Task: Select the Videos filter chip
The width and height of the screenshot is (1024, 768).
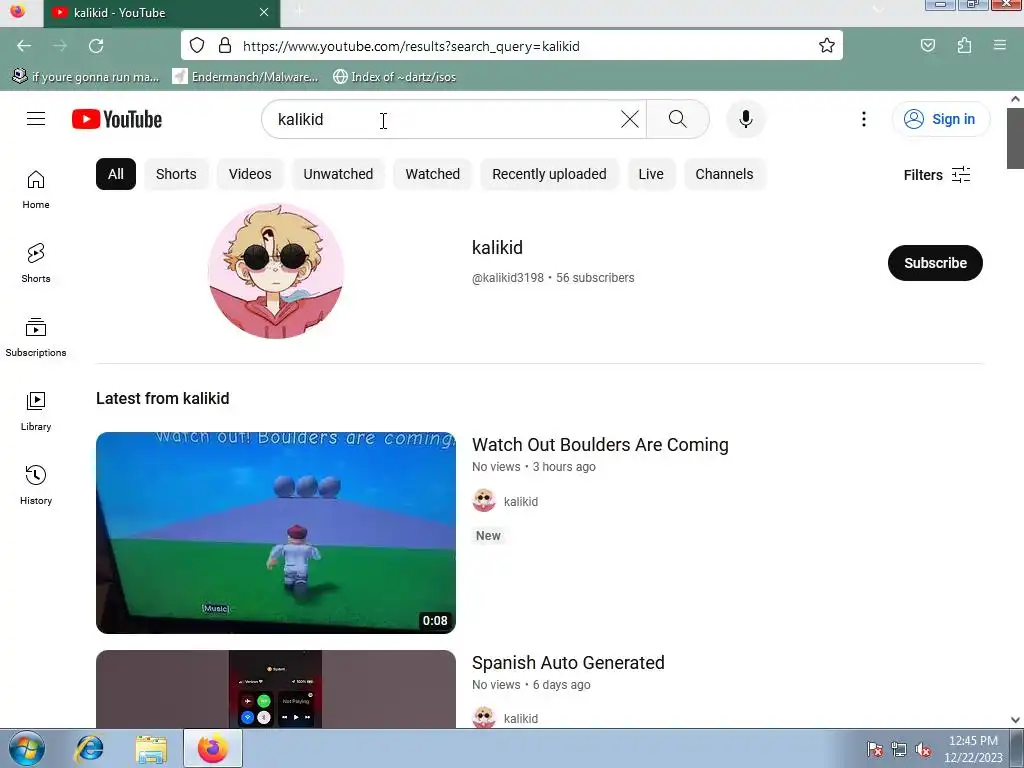Action: [250, 174]
